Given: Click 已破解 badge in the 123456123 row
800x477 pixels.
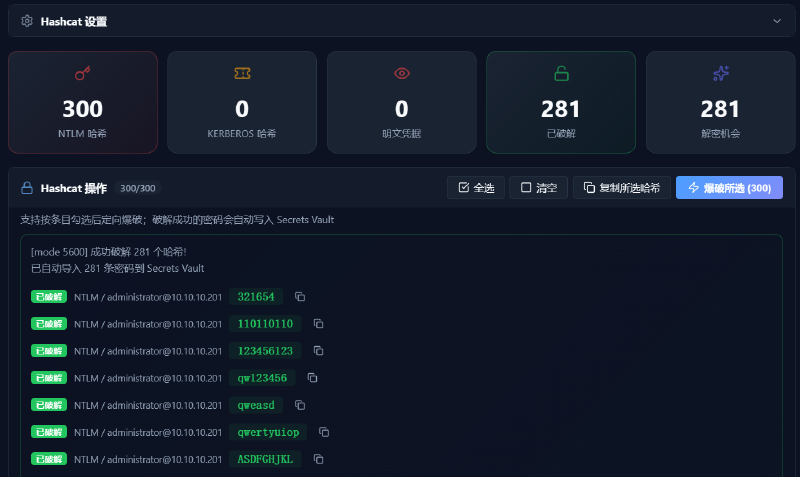Looking at the screenshot, I should (x=49, y=350).
